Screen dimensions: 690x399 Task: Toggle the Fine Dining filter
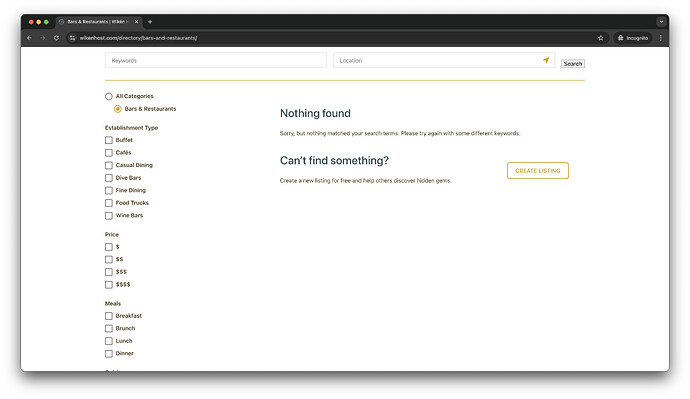point(109,190)
